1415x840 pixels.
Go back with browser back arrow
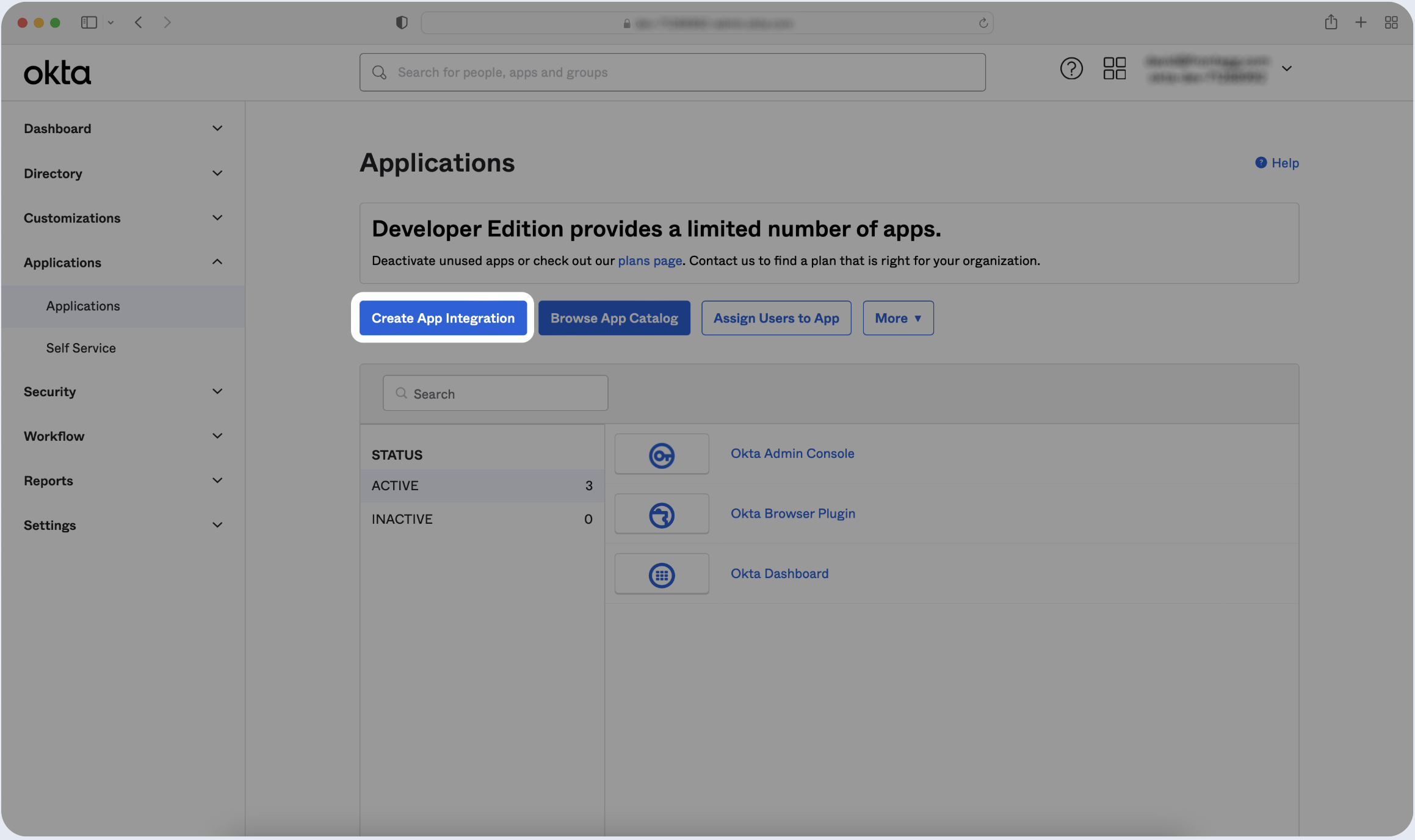(139, 23)
